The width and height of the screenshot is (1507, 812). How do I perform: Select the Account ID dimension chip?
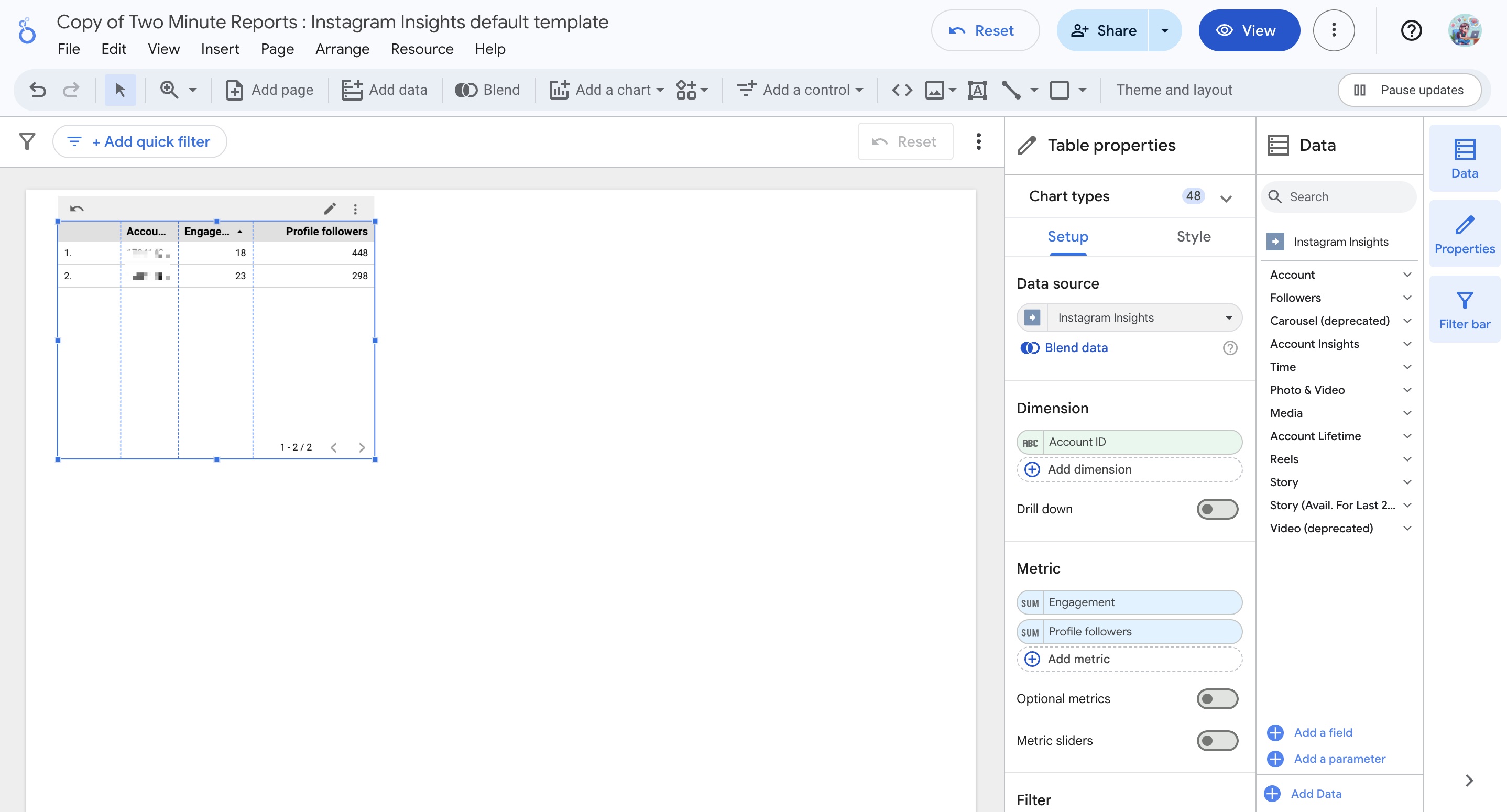1129,442
